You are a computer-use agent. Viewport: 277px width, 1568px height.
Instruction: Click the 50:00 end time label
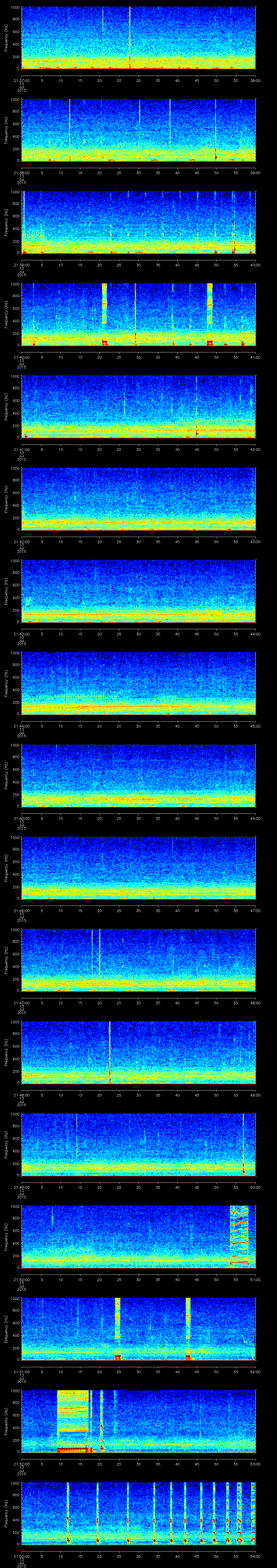click(256, 1187)
